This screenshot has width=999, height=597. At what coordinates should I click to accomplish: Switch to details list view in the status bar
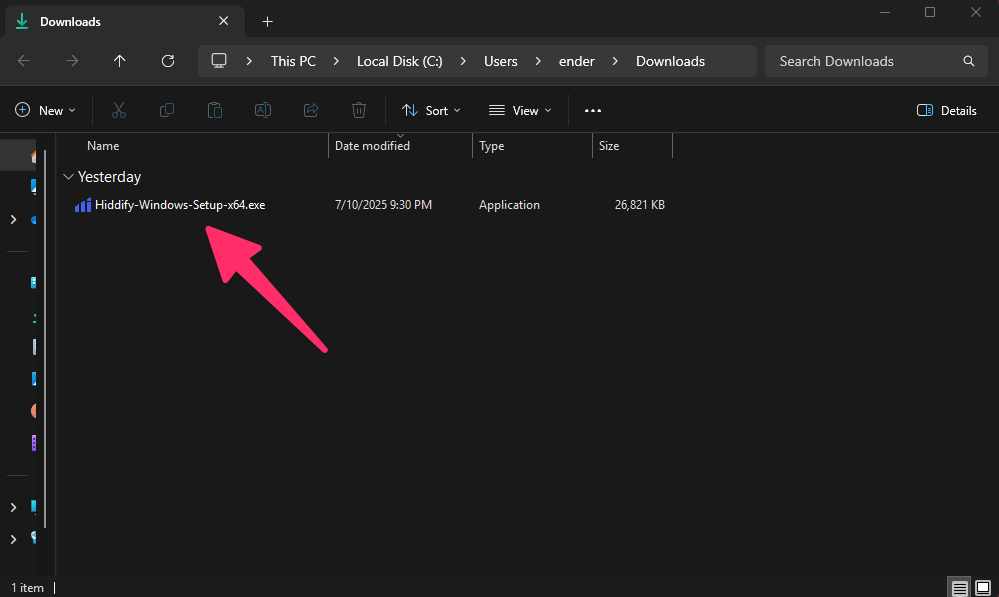point(959,587)
